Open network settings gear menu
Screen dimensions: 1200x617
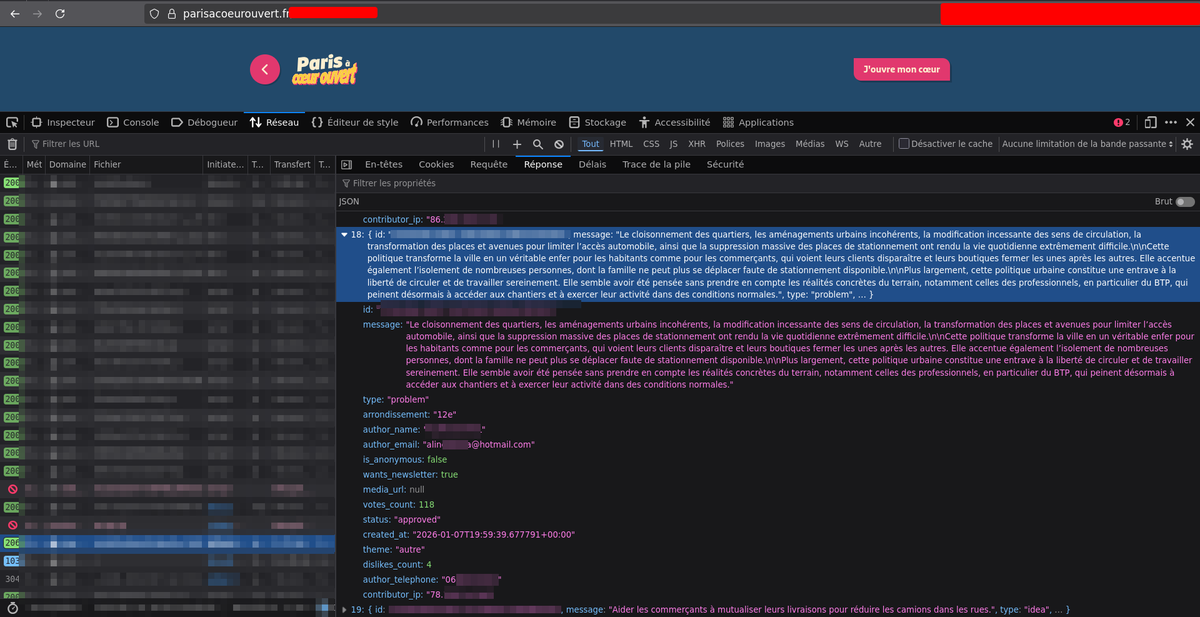pyautogui.click(x=1187, y=144)
